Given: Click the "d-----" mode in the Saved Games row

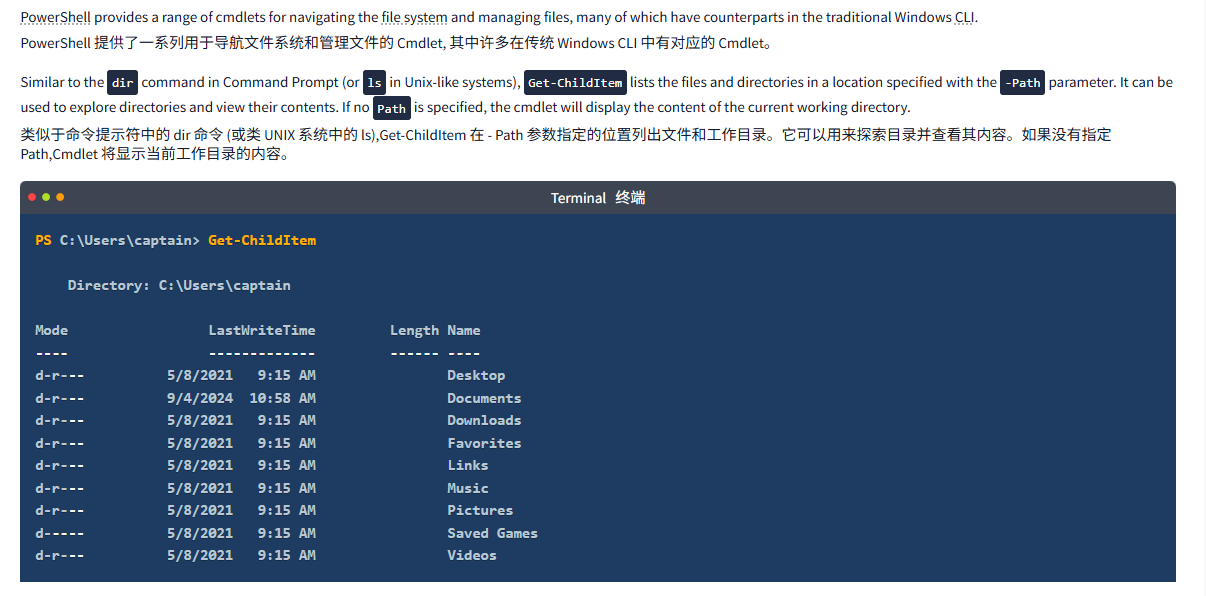Looking at the screenshot, I should 60,533.
